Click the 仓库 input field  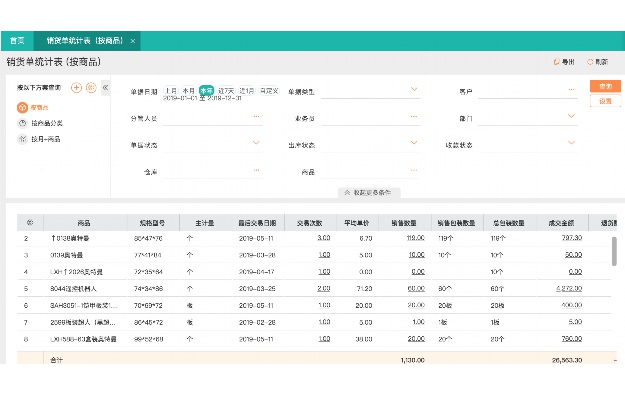213,172
